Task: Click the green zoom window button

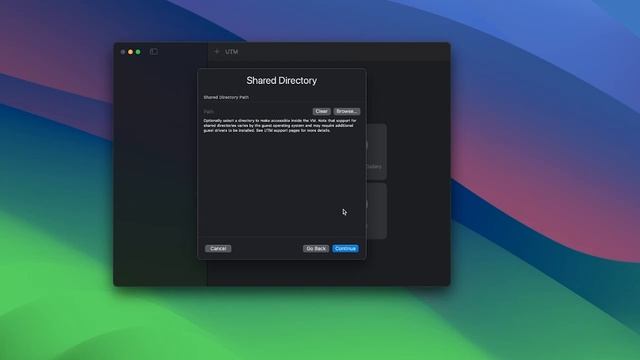Action: tap(138, 52)
